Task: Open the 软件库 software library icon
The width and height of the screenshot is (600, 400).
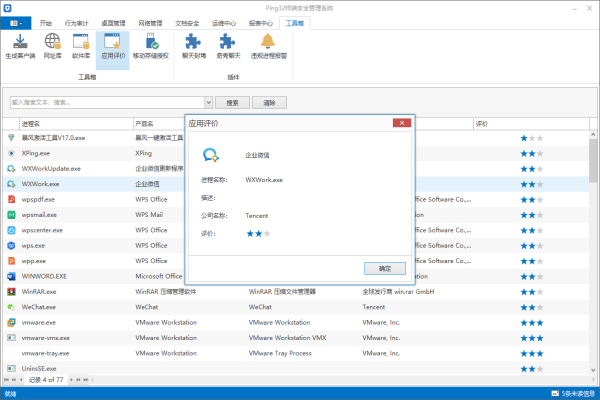Action: point(81,42)
